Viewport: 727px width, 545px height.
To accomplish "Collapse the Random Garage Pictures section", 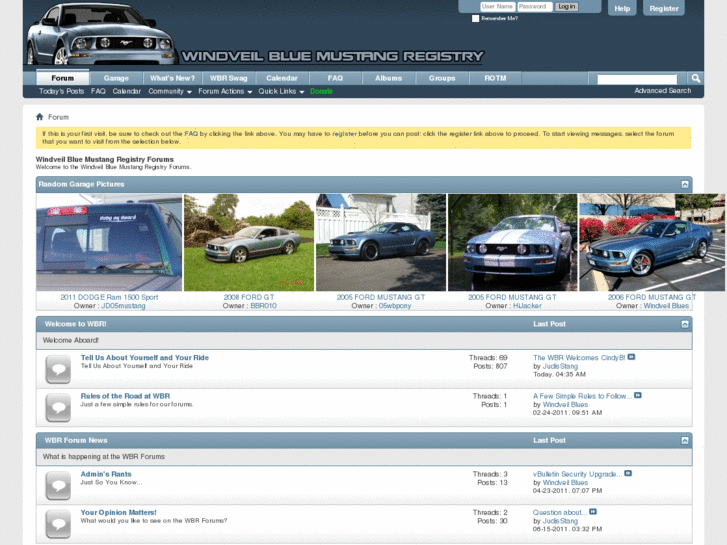I will (685, 185).
